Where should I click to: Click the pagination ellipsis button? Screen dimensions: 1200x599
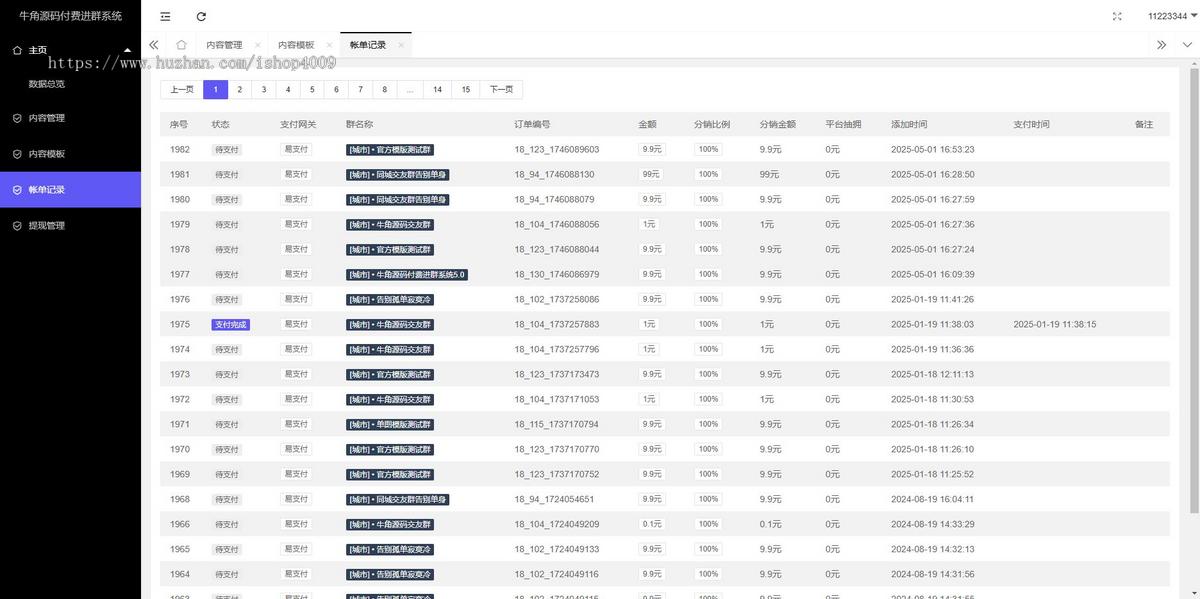[x=410, y=89]
